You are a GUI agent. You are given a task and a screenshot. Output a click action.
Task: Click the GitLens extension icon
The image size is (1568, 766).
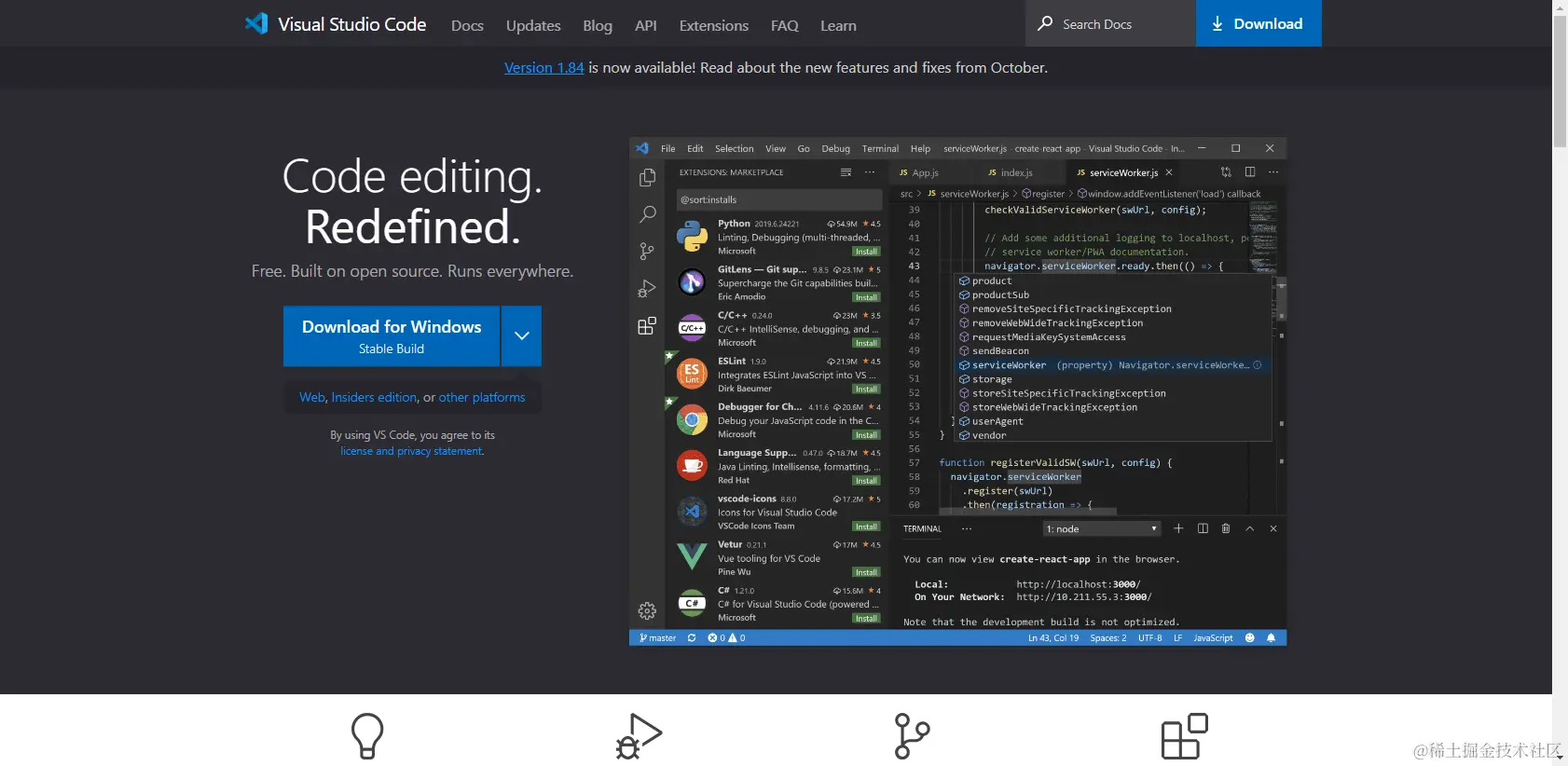(x=692, y=281)
